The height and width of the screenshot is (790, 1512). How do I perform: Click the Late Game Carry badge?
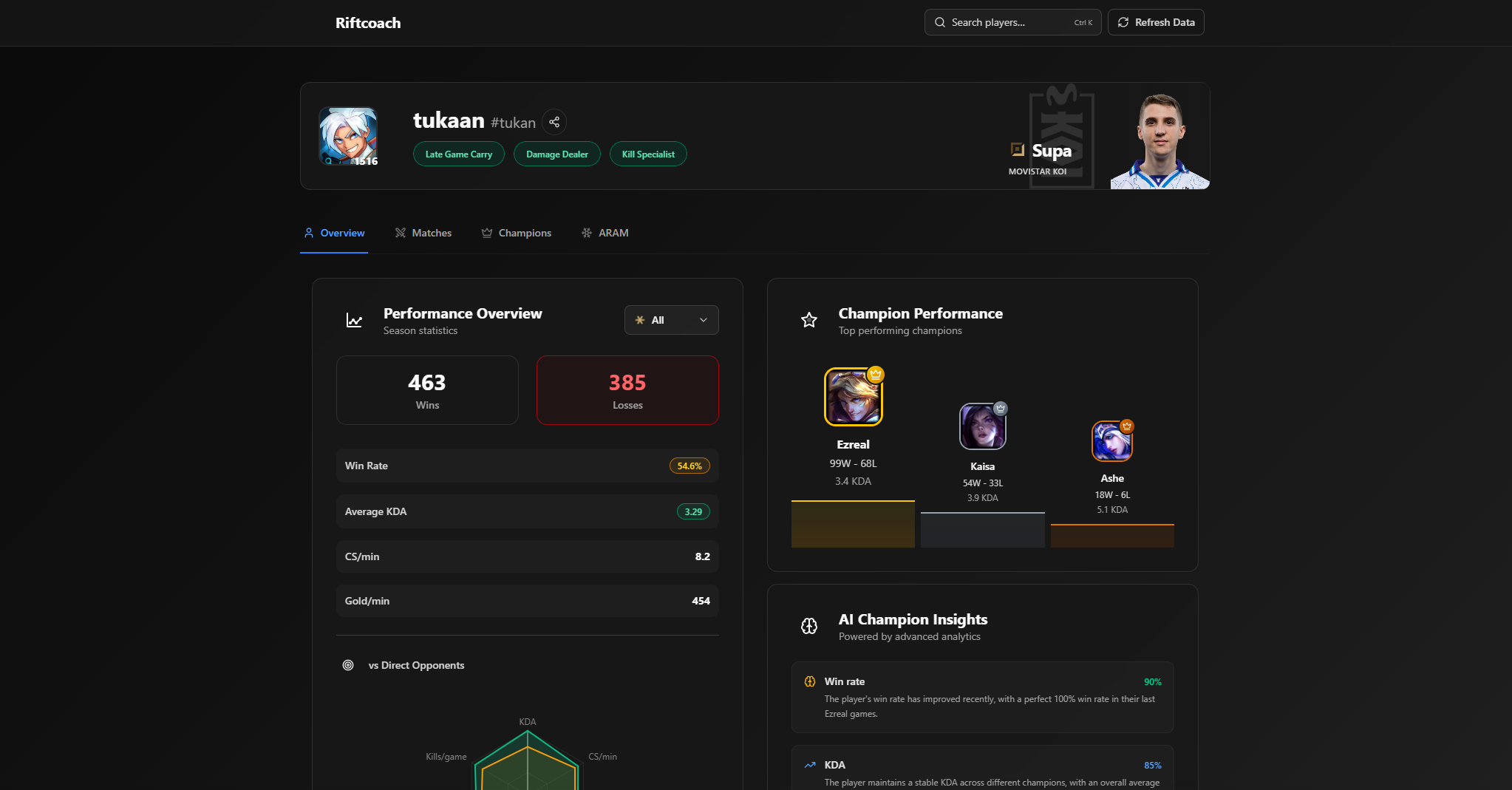(458, 154)
